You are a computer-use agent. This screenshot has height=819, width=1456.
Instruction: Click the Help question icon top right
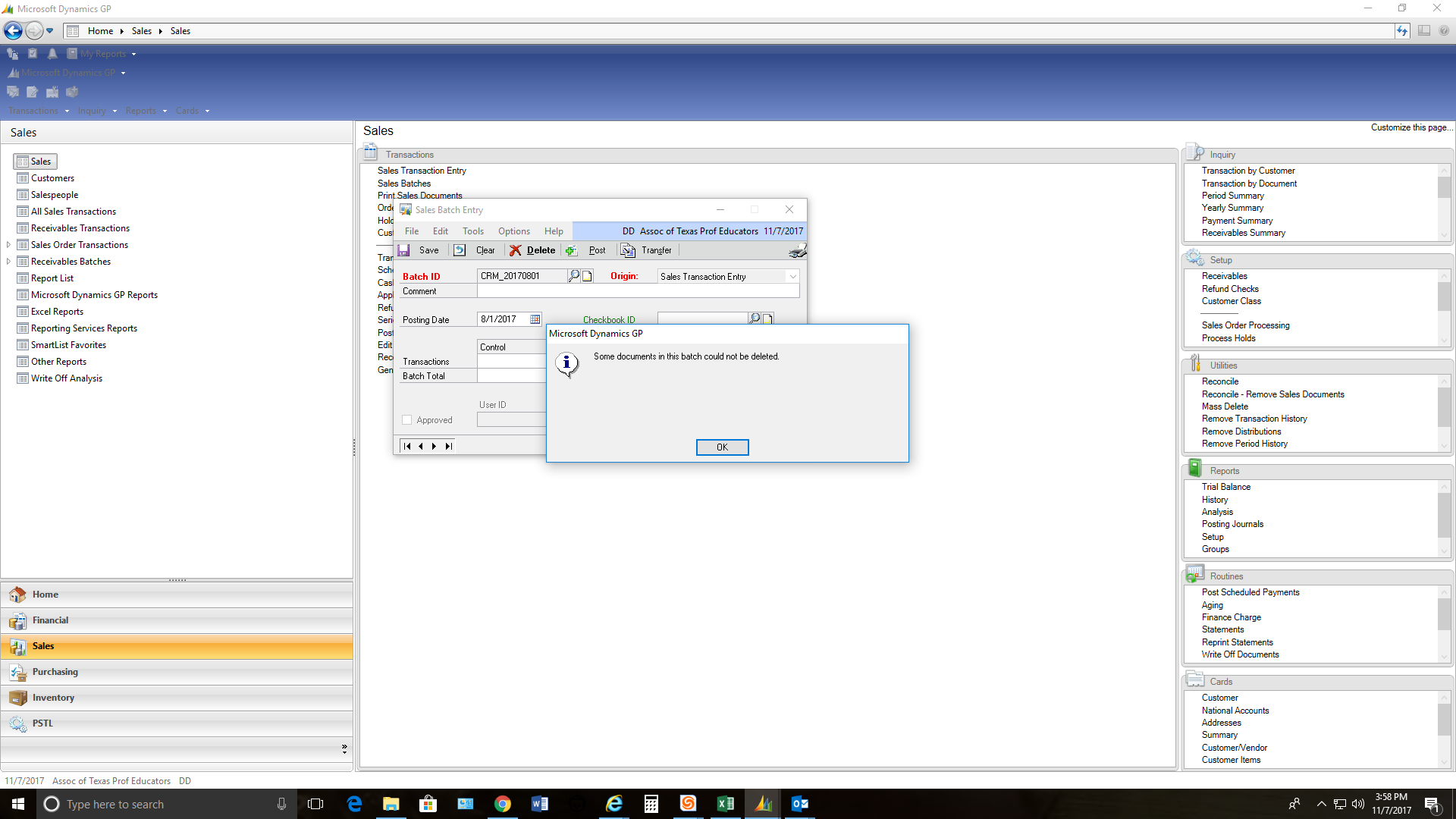(x=1444, y=30)
